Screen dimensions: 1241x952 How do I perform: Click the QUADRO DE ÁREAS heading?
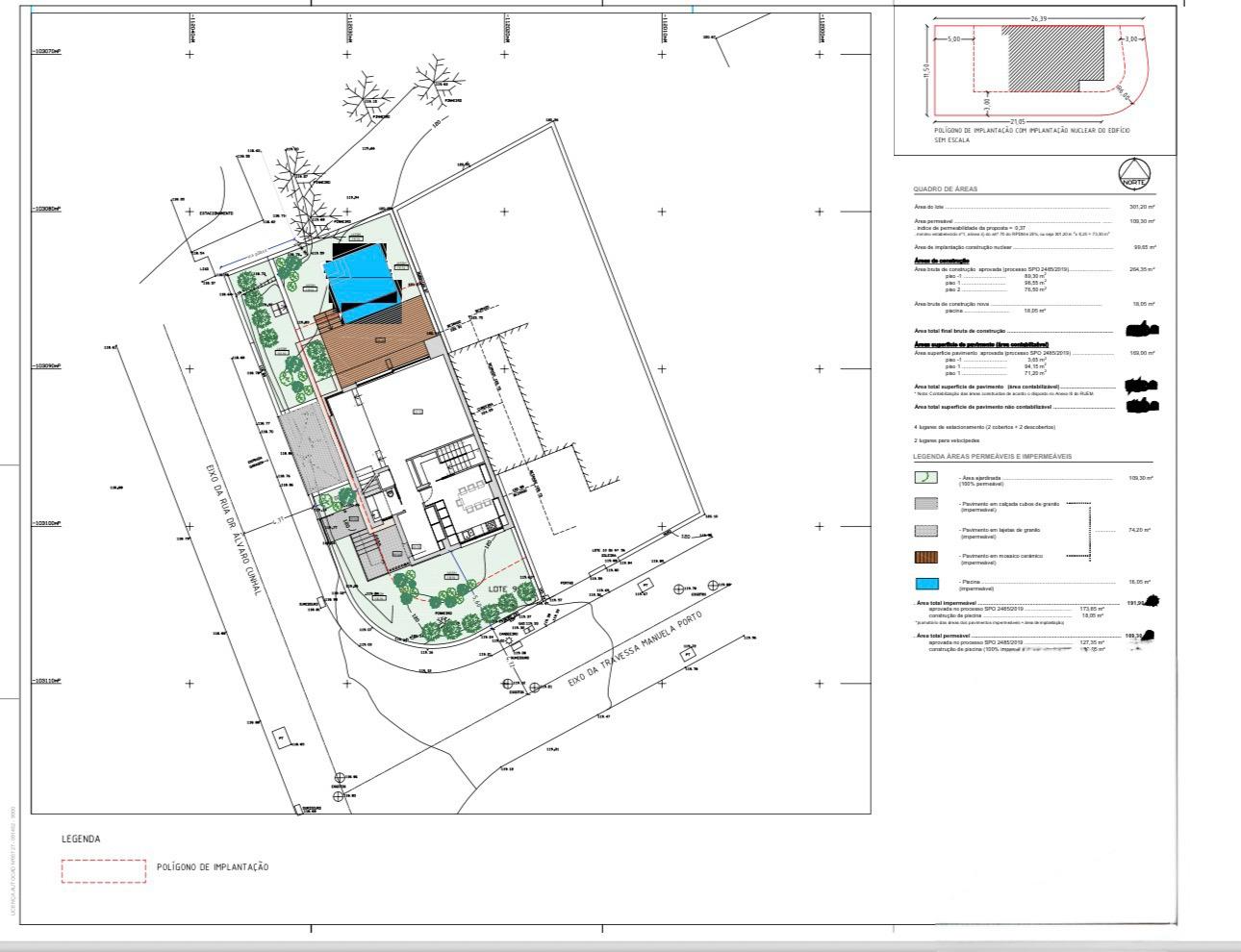pos(945,189)
